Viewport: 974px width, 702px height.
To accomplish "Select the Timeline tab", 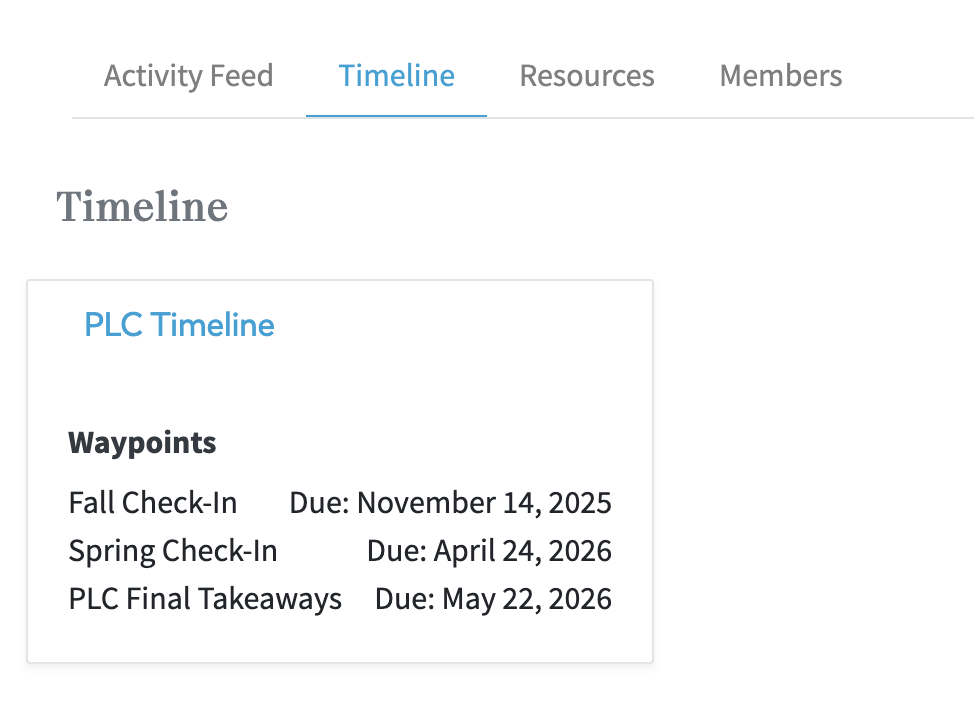I will (x=396, y=75).
